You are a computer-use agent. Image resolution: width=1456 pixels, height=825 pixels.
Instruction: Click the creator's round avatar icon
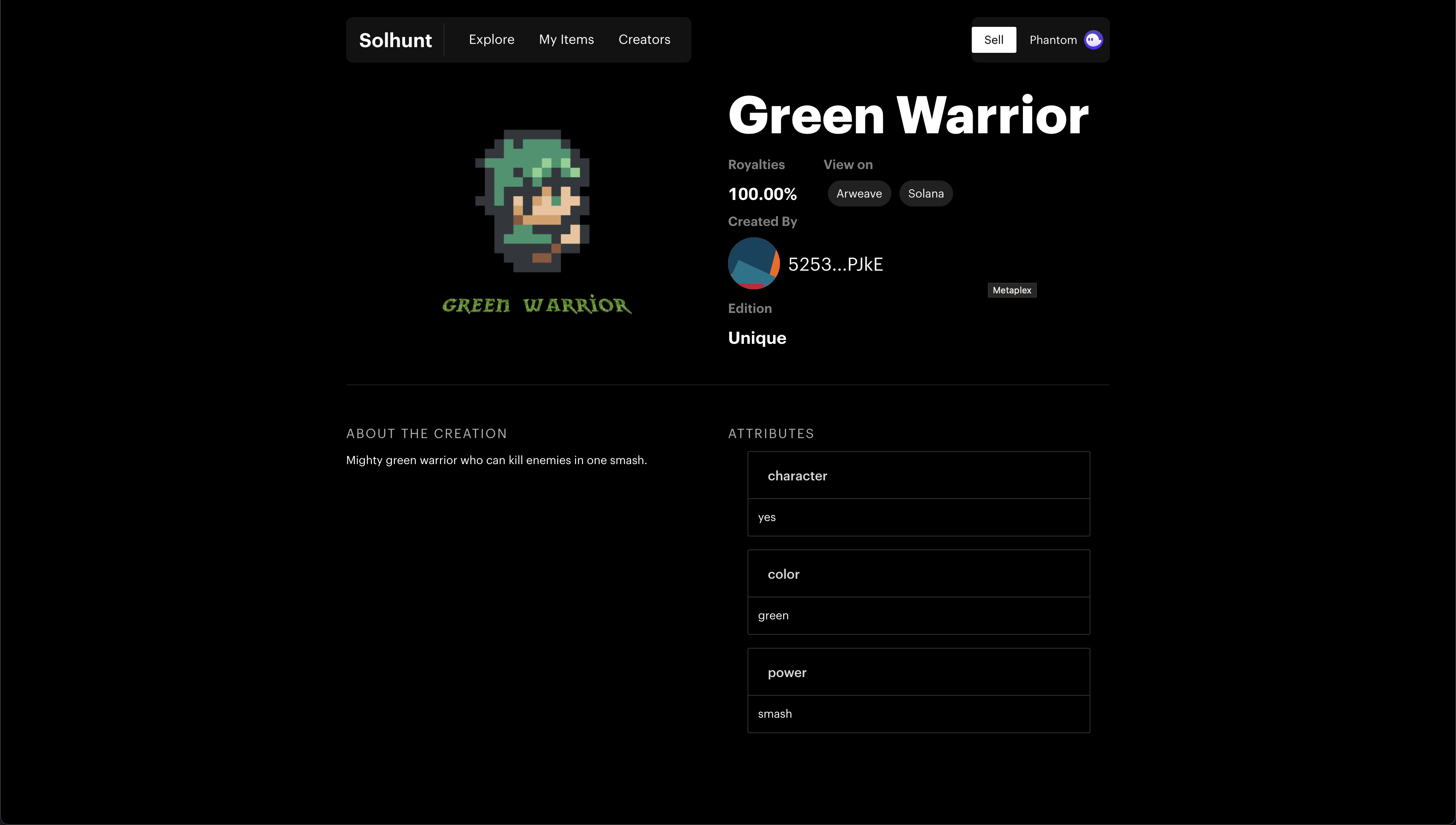click(x=753, y=263)
